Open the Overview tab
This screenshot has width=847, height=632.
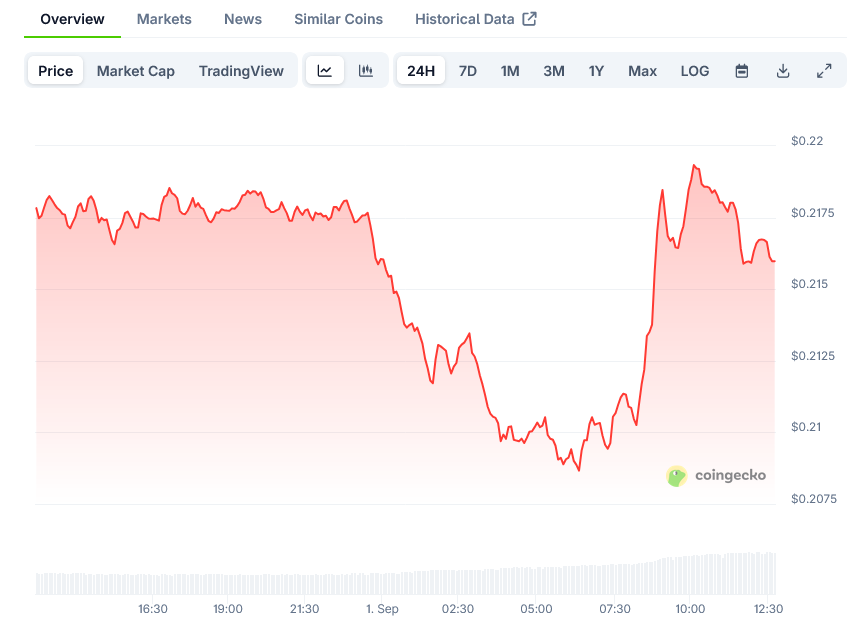click(72, 19)
